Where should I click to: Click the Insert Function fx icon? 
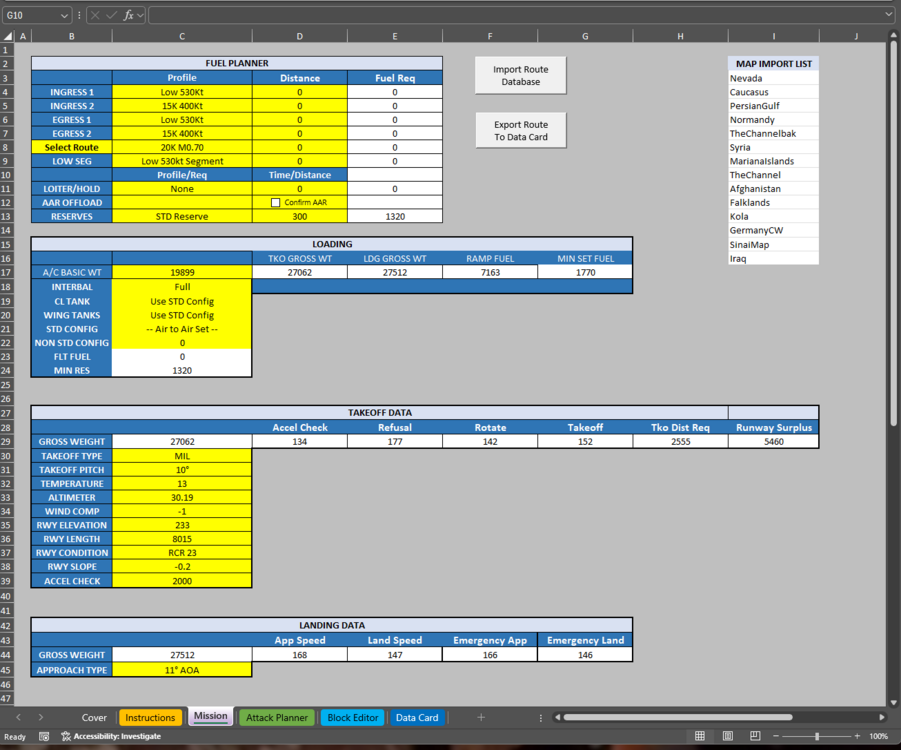pos(128,16)
